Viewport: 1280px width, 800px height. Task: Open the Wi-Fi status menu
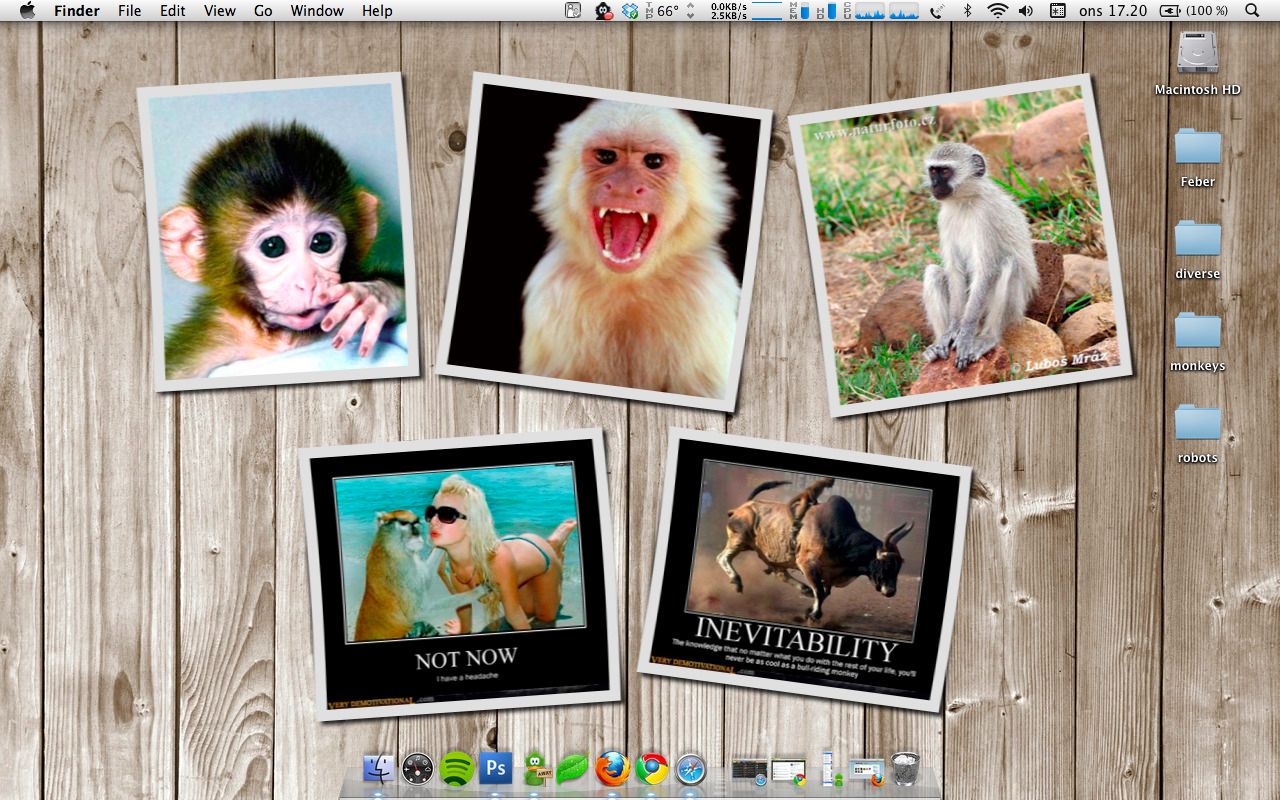997,11
